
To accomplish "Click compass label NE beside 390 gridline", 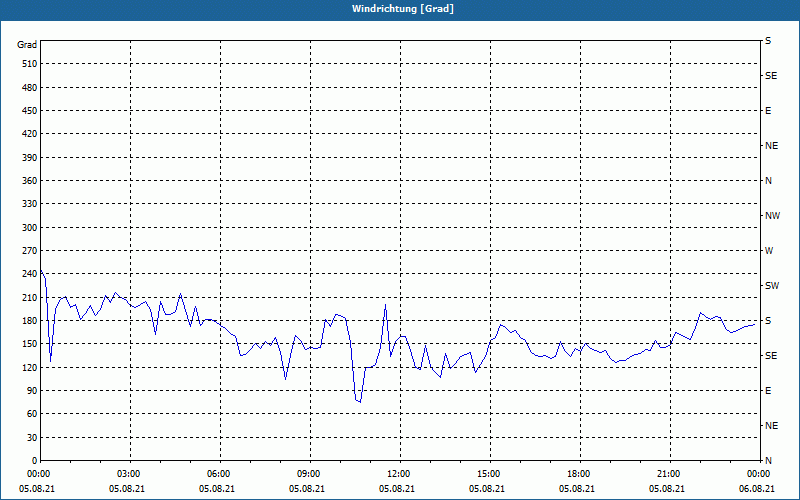I will tap(771, 146).
